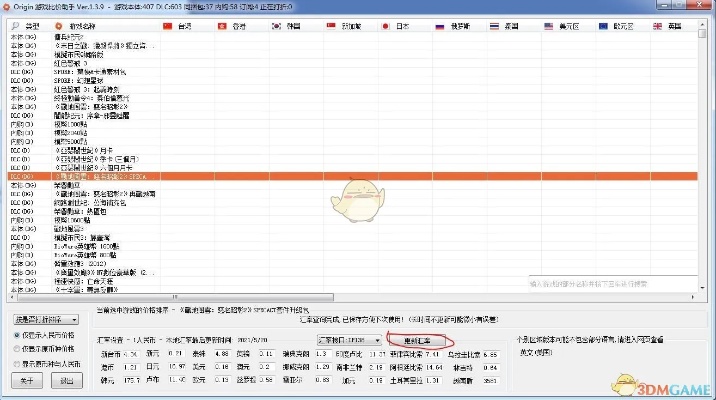
Task: Click the 乌拉圭比索 exchange rate field
Action: click(x=490, y=354)
